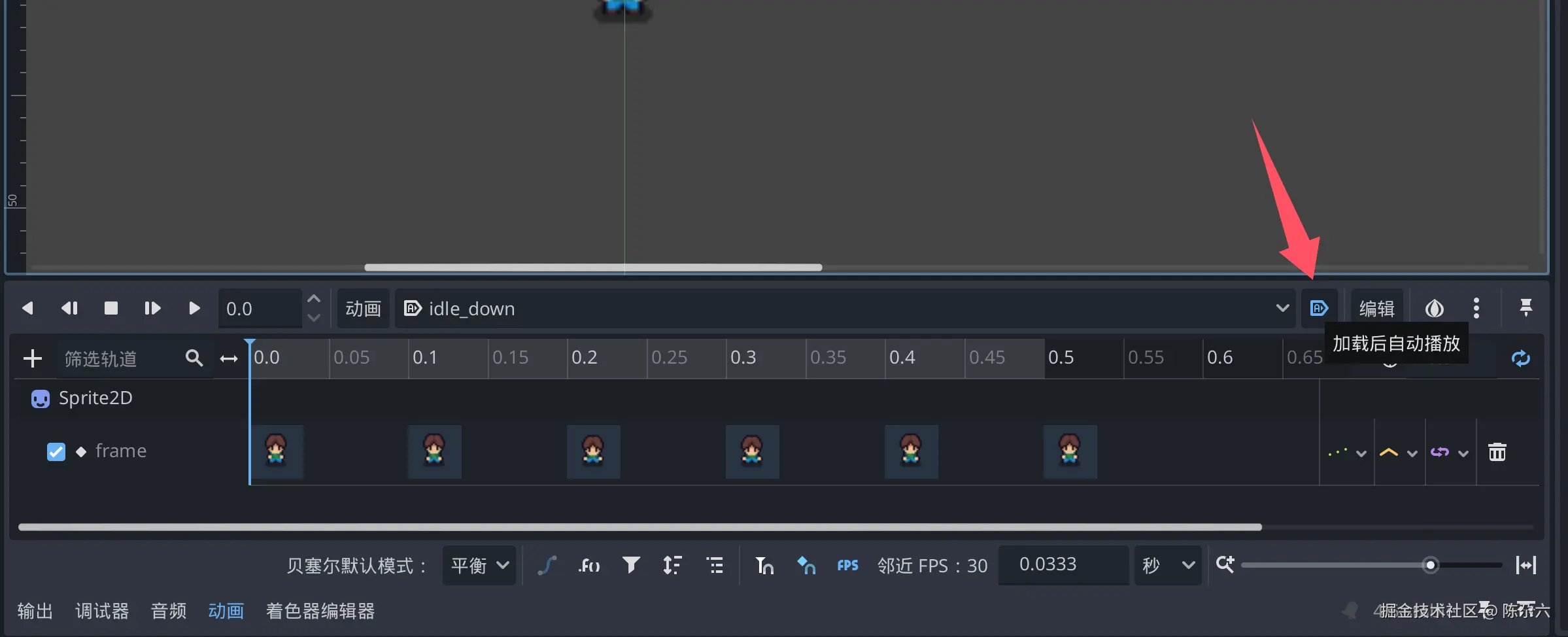
Task: Switch to the 调试器 bottom panel tab
Action: pyautogui.click(x=102, y=611)
